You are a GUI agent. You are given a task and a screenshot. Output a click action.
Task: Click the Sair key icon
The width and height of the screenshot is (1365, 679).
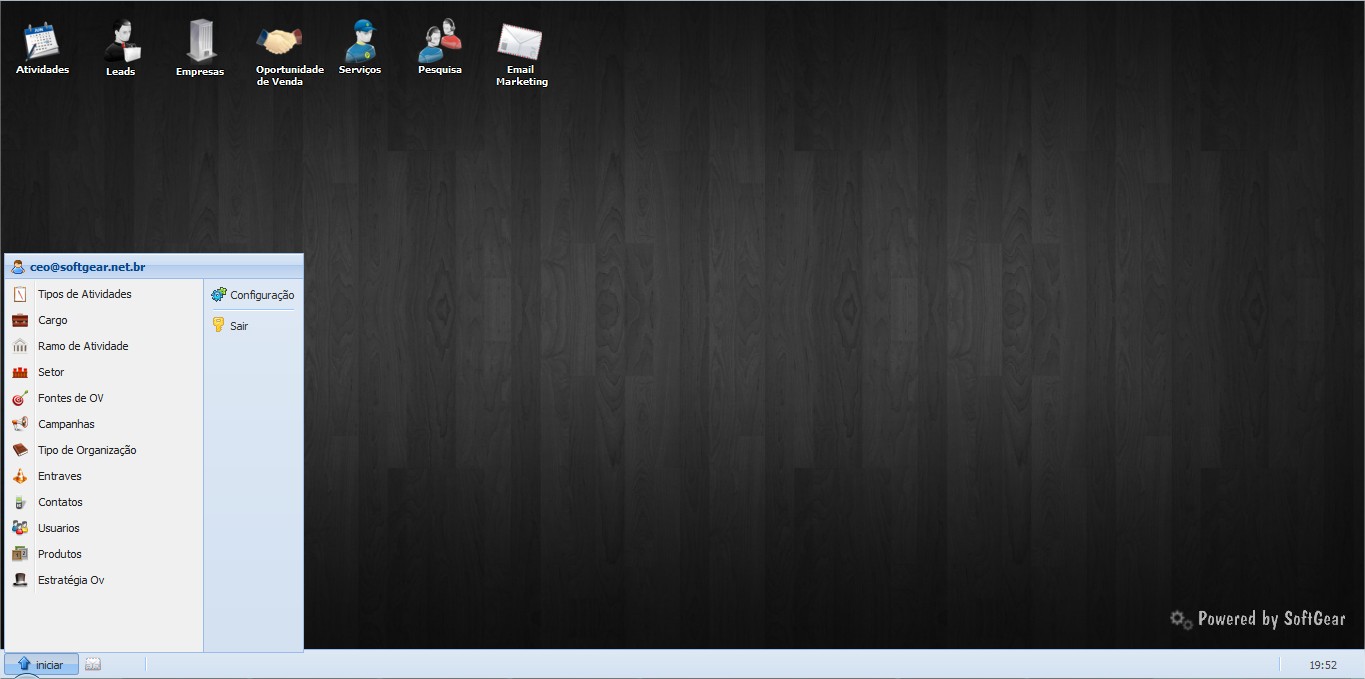pyautogui.click(x=218, y=324)
